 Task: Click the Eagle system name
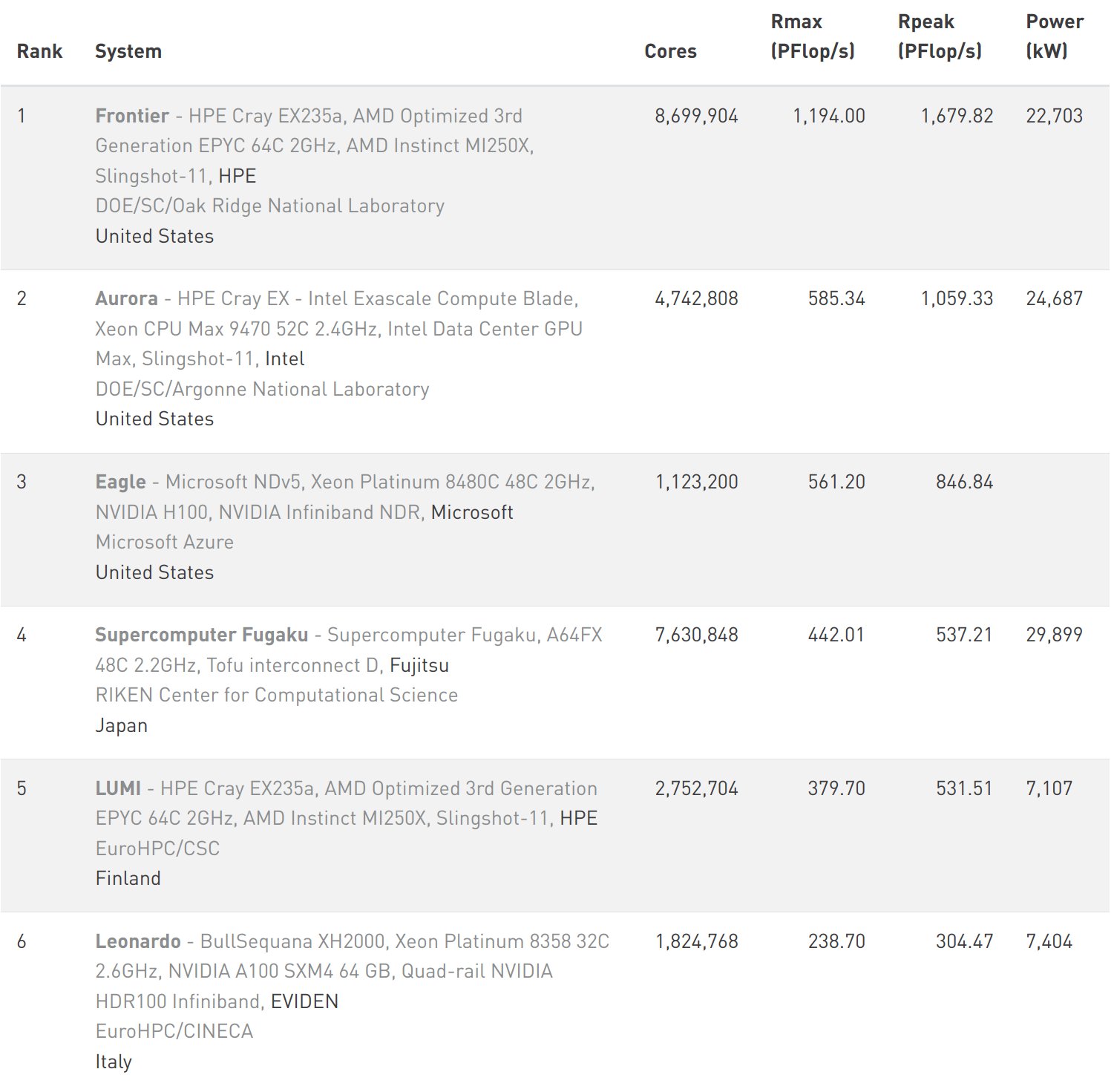pyautogui.click(x=120, y=482)
